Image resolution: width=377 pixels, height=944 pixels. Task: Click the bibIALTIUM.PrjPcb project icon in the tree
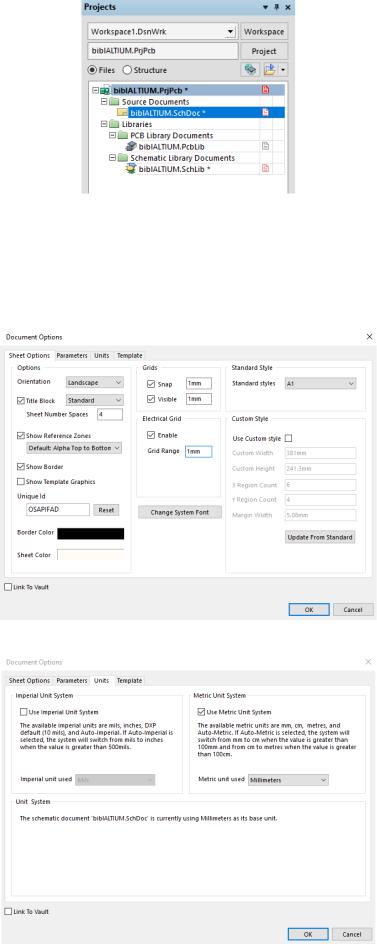pos(106,90)
